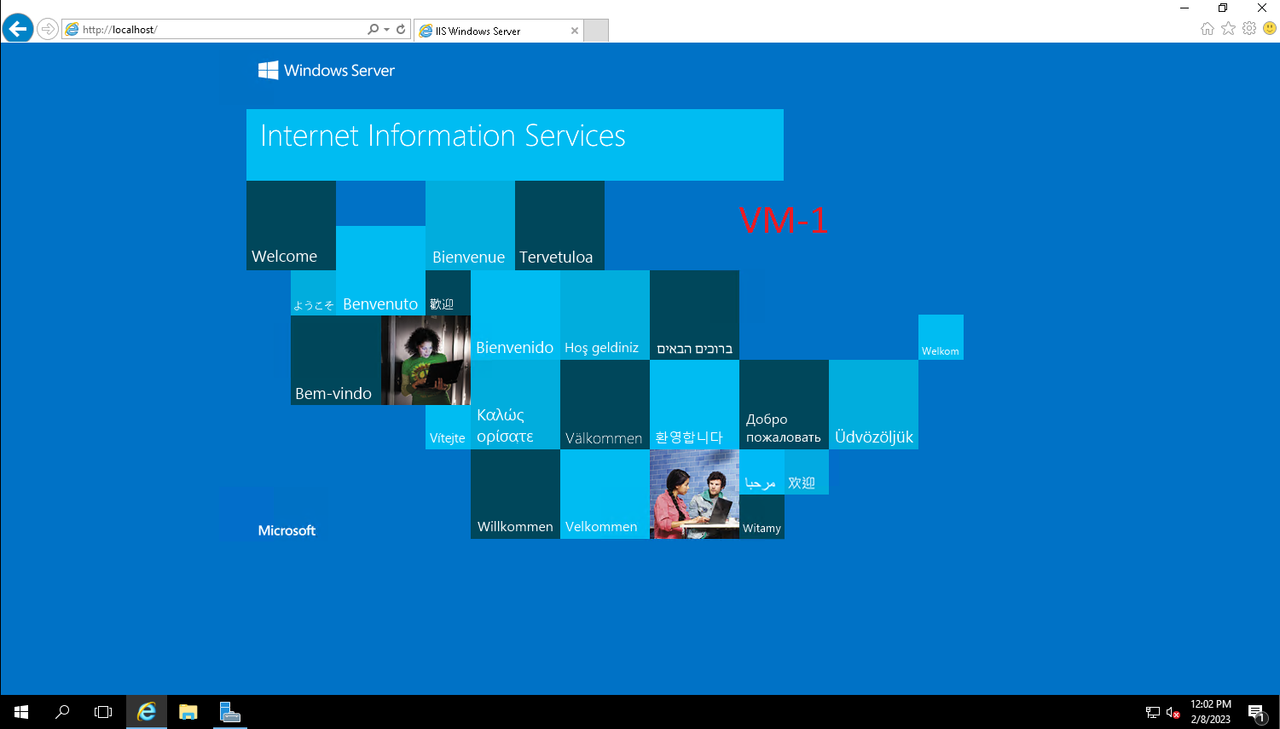This screenshot has width=1280, height=729.
Task: Open Server Manager from the taskbar
Action: 229,712
